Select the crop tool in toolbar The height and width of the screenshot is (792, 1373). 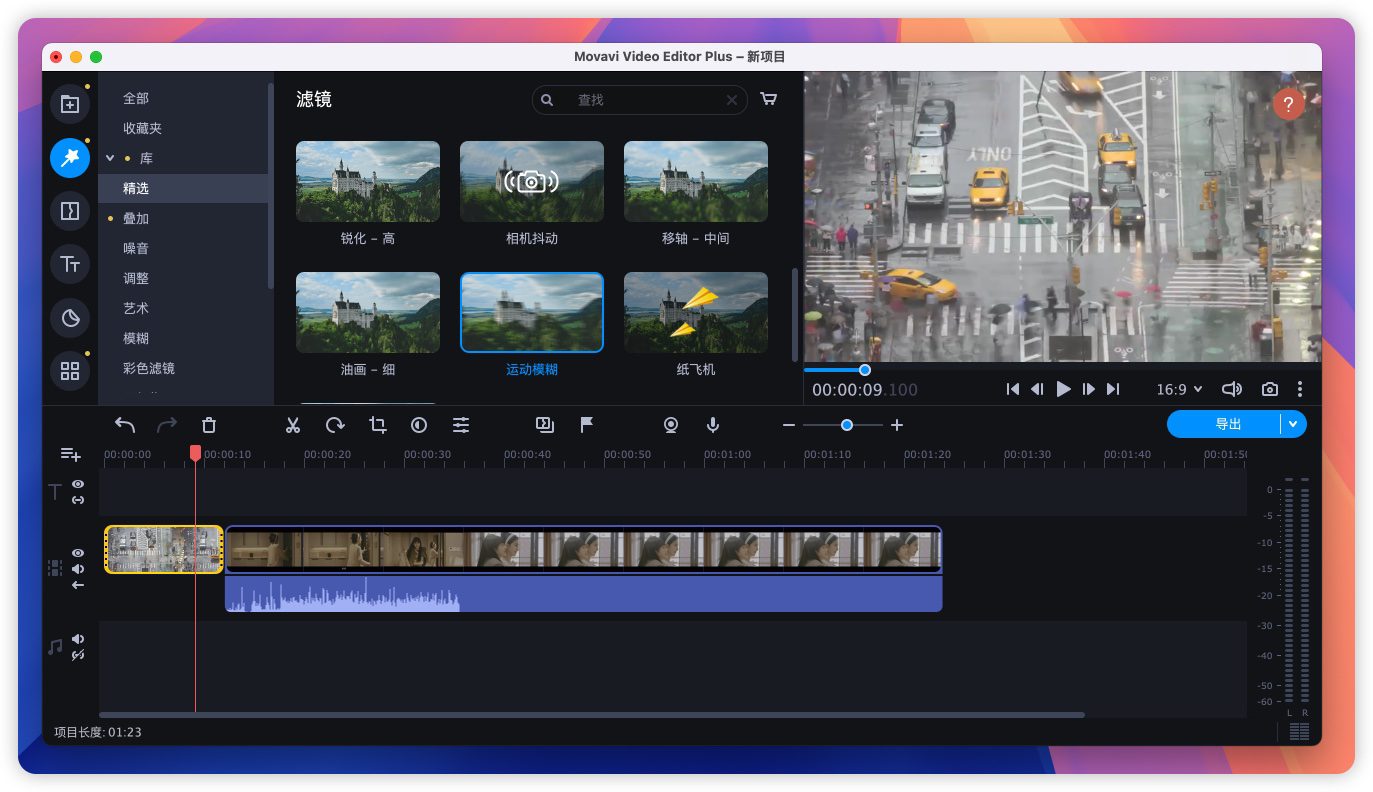[x=377, y=425]
